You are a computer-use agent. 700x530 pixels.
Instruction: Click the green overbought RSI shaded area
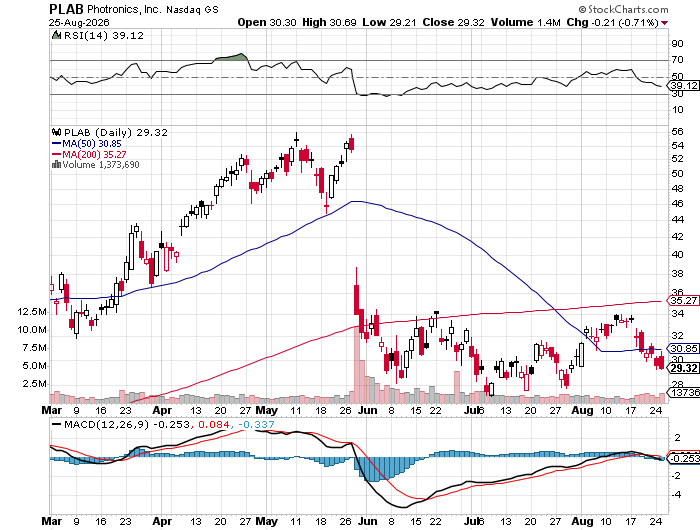[x=231, y=57]
